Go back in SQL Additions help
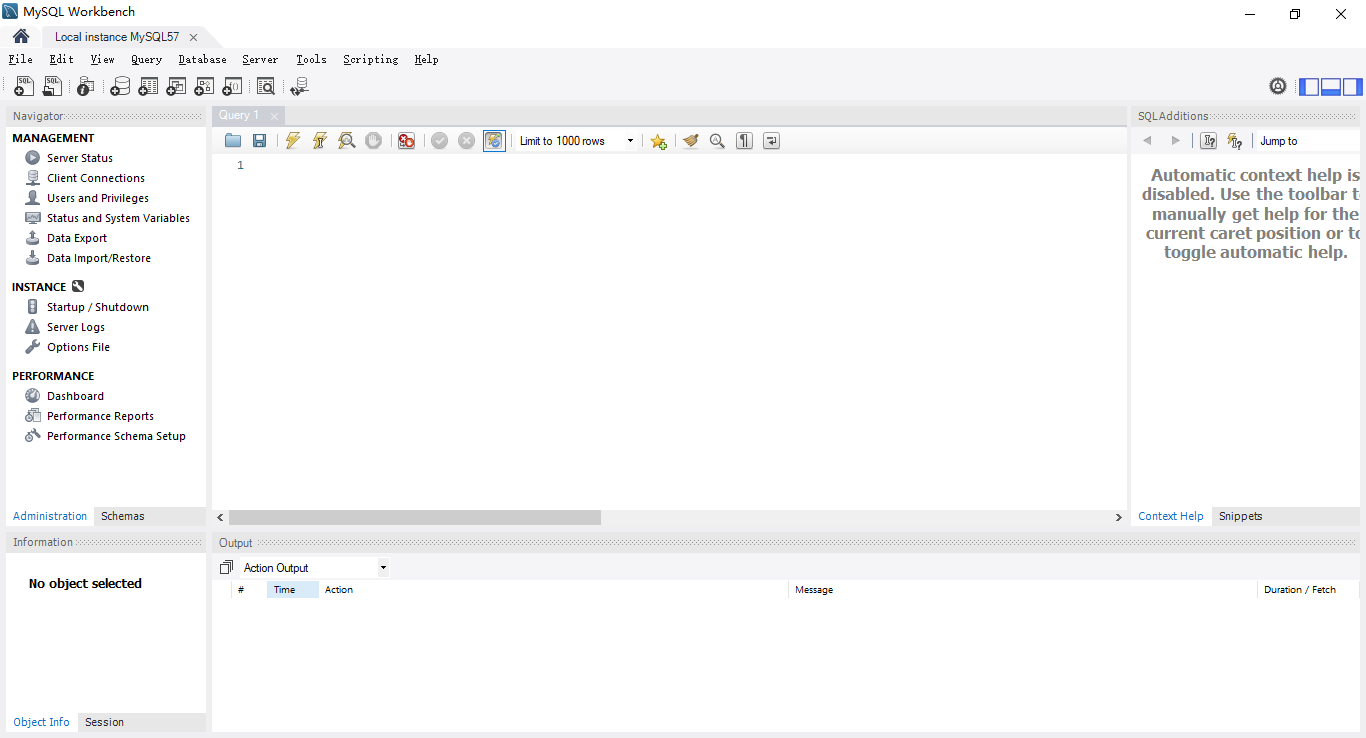The image size is (1366, 738). tap(1147, 141)
